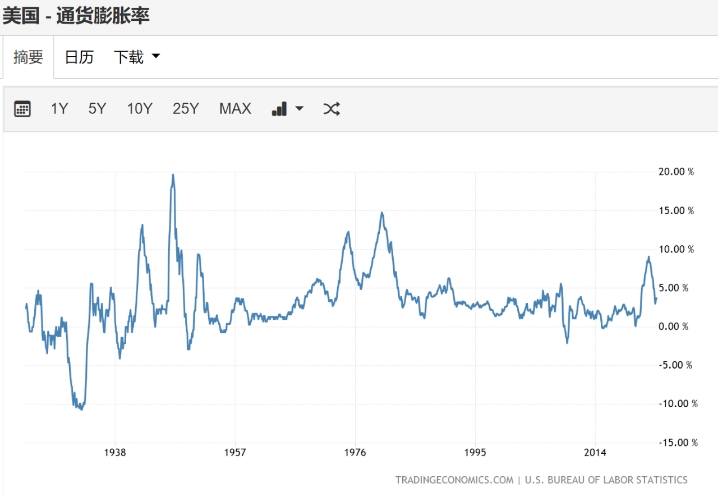Select the 1Y time range
The width and height of the screenshot is (718, 501).
[x=59, y=109]
